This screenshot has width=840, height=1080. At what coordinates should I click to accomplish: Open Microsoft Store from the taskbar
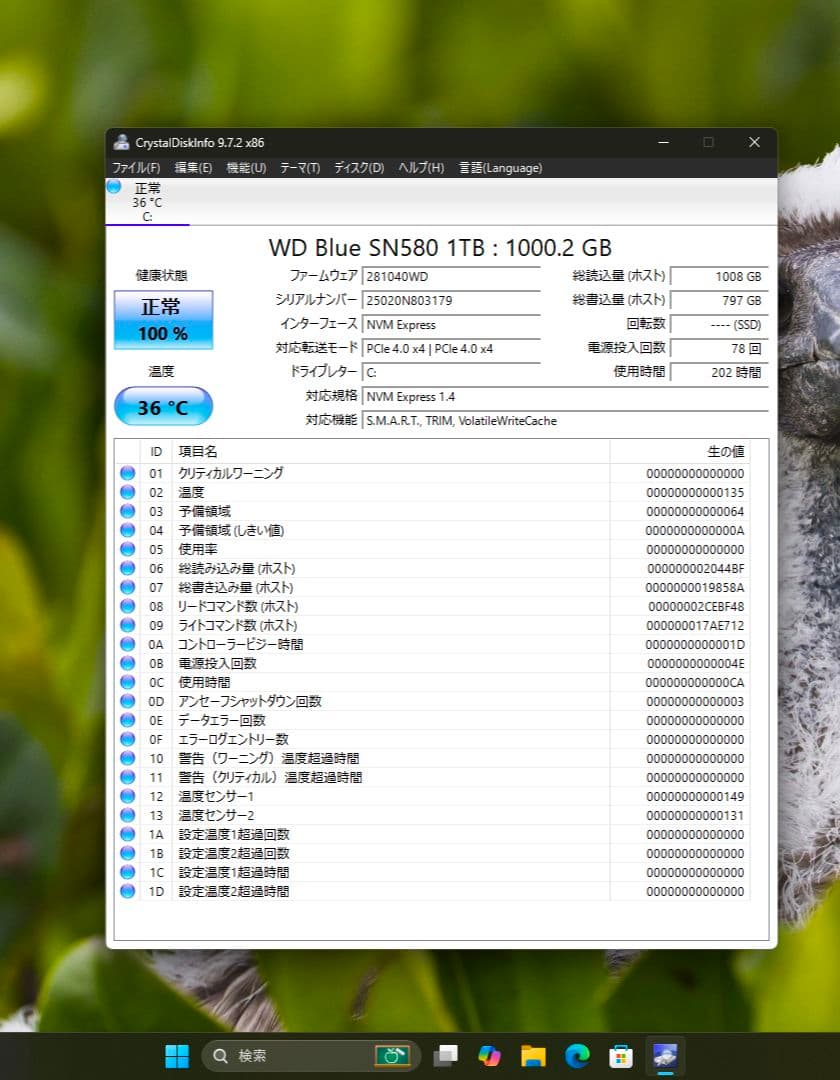tap(621, 1055)
